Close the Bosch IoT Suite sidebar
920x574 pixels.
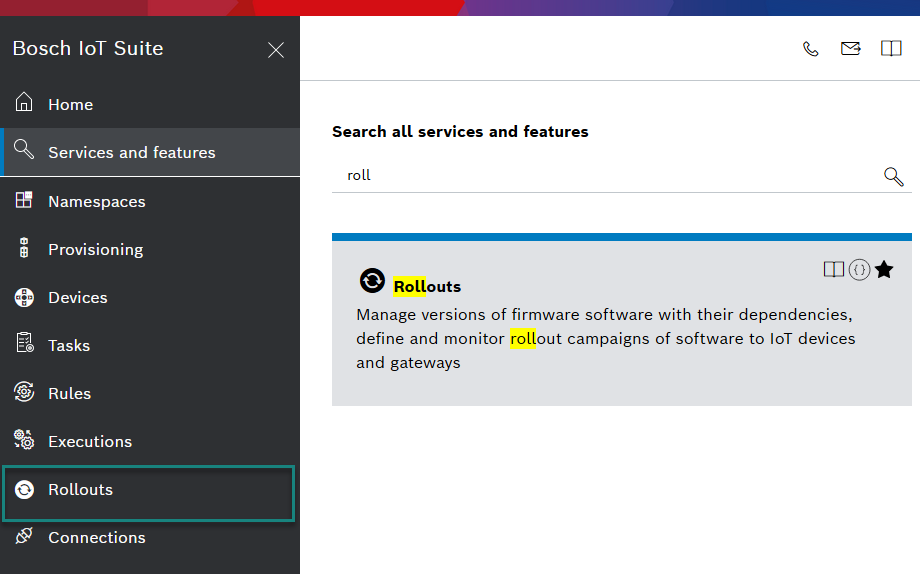pos(276,50)
